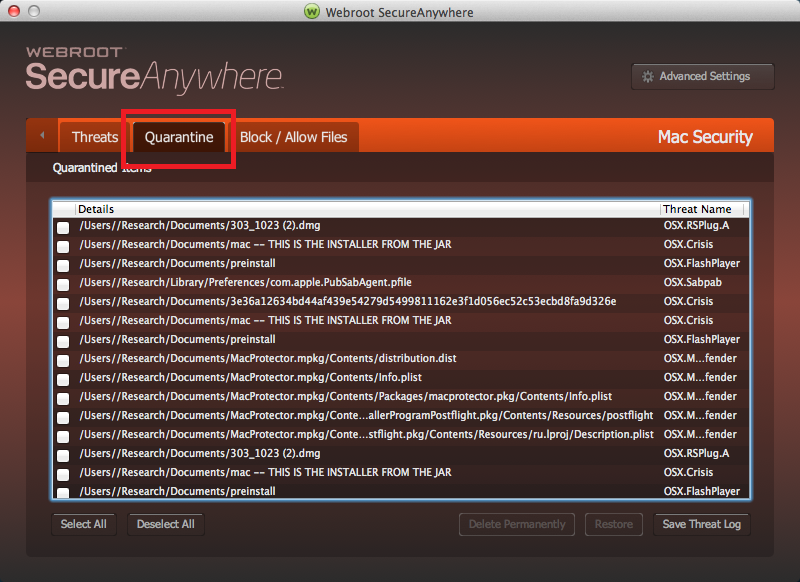This screenshot has width=800, height=582.
Task: Tick checkbox for first 303_1023 (2).dmg entry
Action: [63, 227]
